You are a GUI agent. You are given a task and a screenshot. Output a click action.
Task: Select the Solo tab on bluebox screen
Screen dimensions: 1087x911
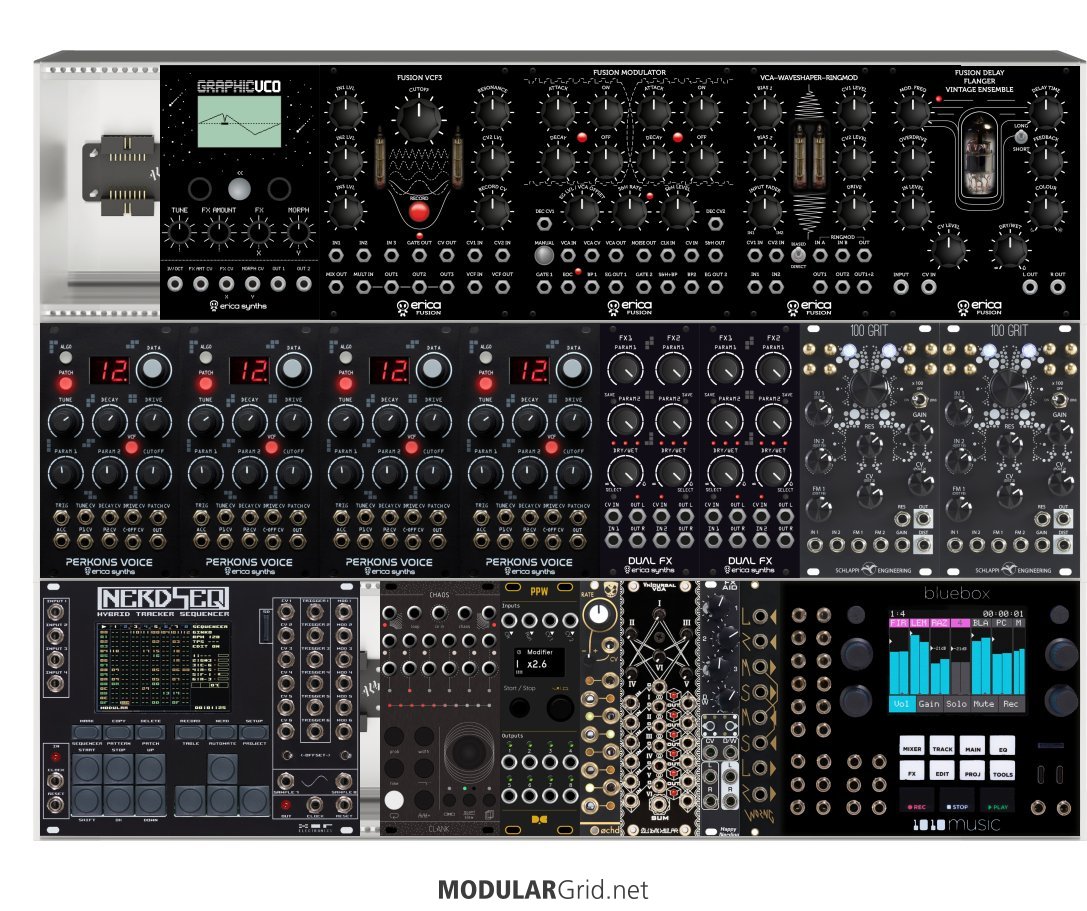click(956, 704)
